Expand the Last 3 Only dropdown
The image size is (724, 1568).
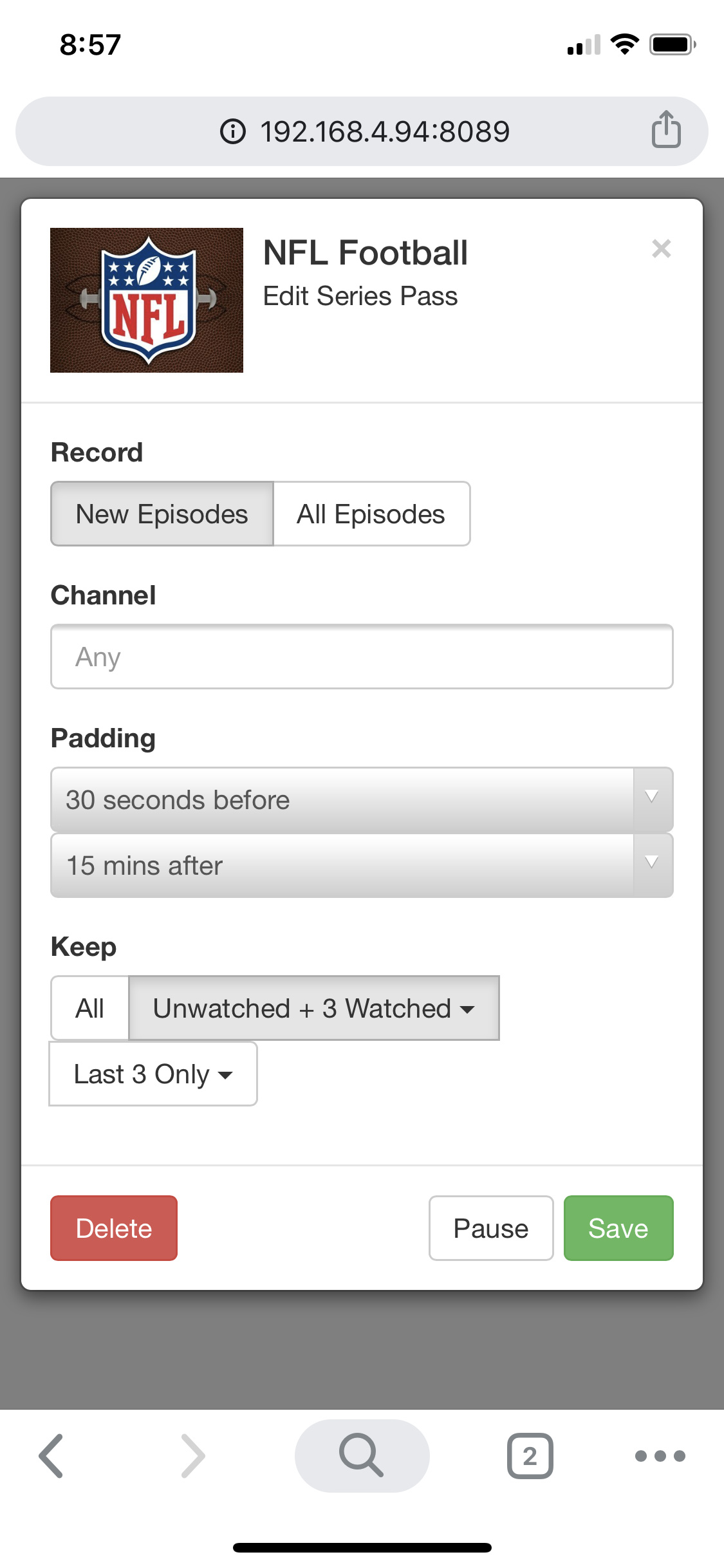pos(153,1074)
